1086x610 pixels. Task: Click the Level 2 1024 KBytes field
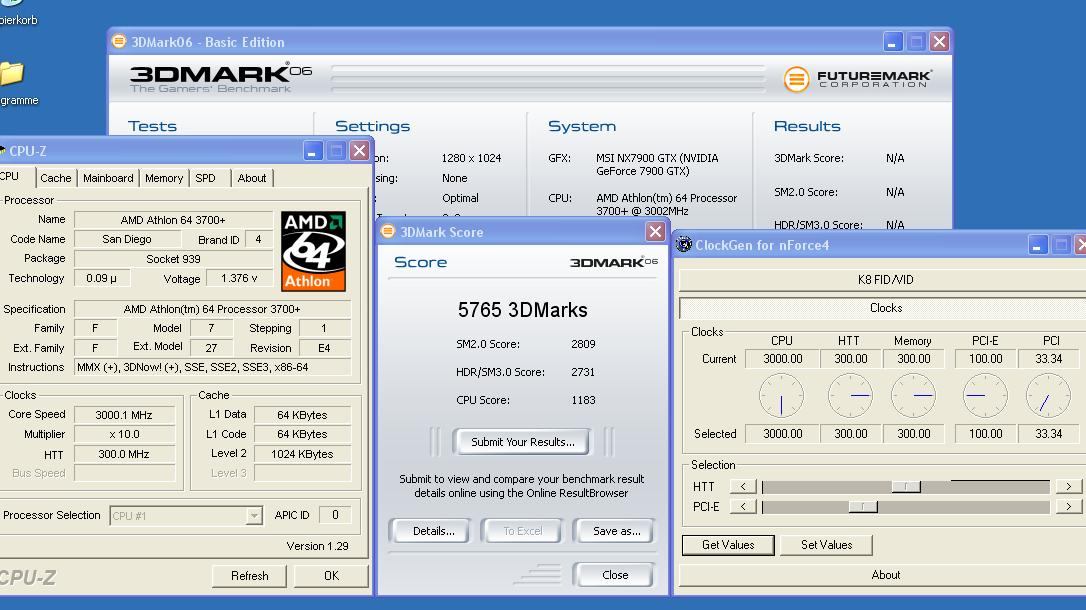tap(302, 454)
